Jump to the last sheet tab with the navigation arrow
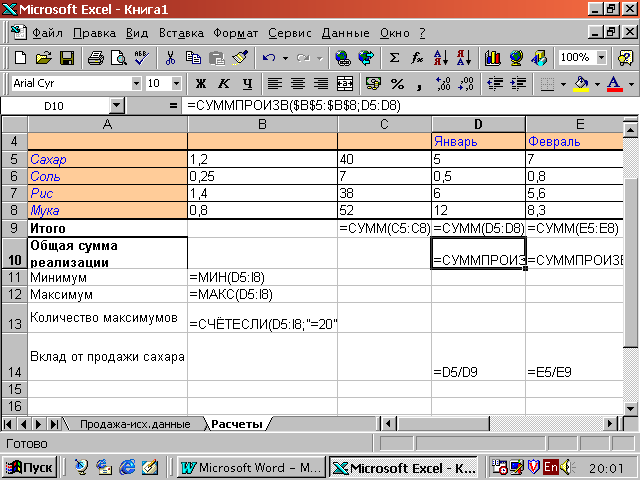Screen dimensions: 640x480 coord(53,424)
